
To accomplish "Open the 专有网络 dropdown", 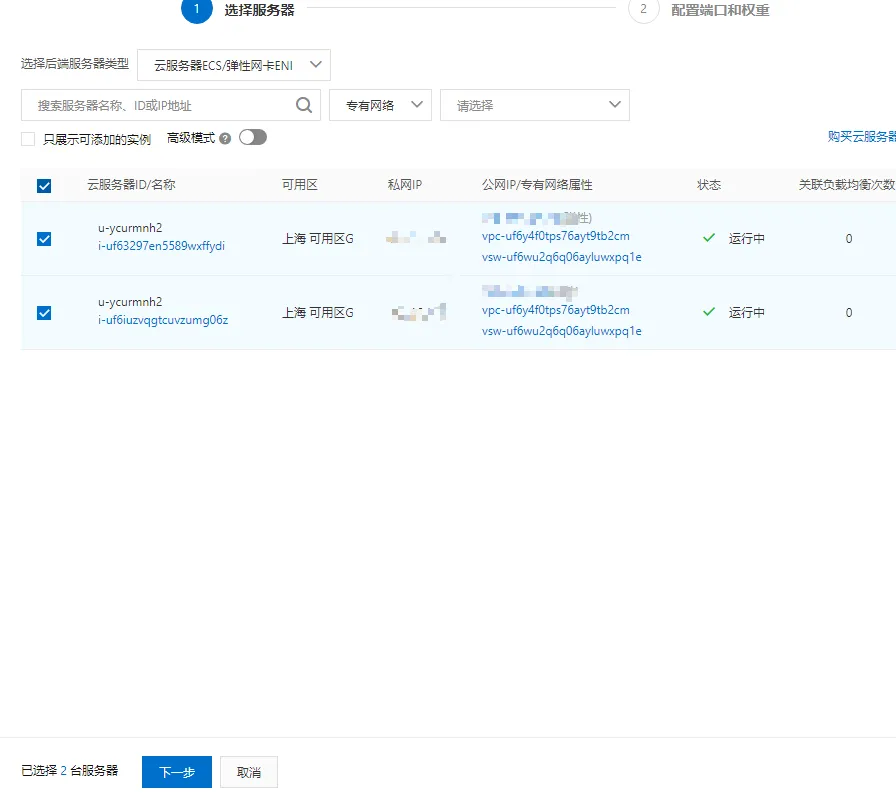I will coord(380,105).
